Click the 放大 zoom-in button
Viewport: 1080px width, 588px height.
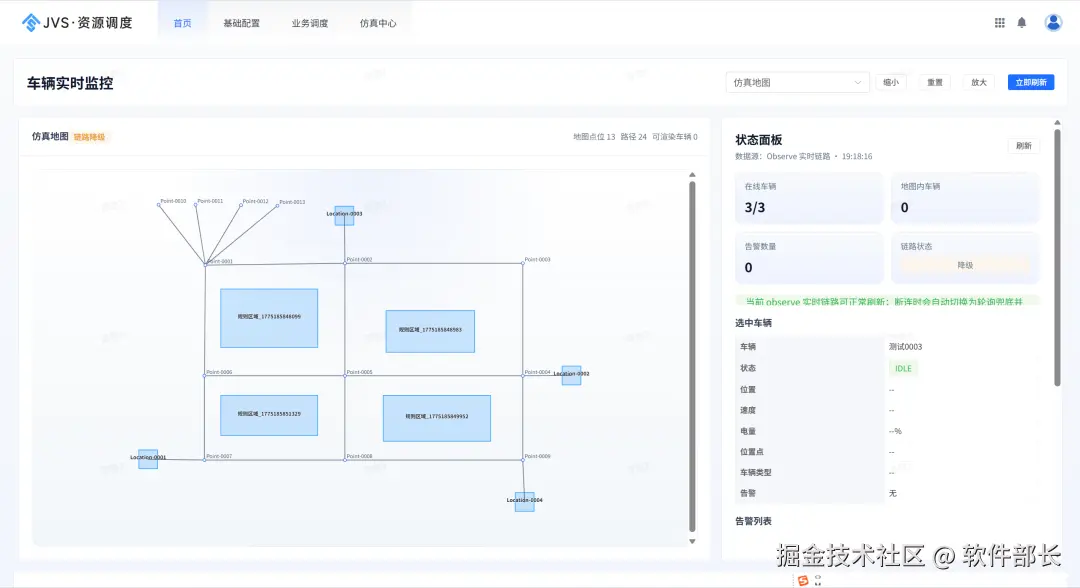coord(978,82)
